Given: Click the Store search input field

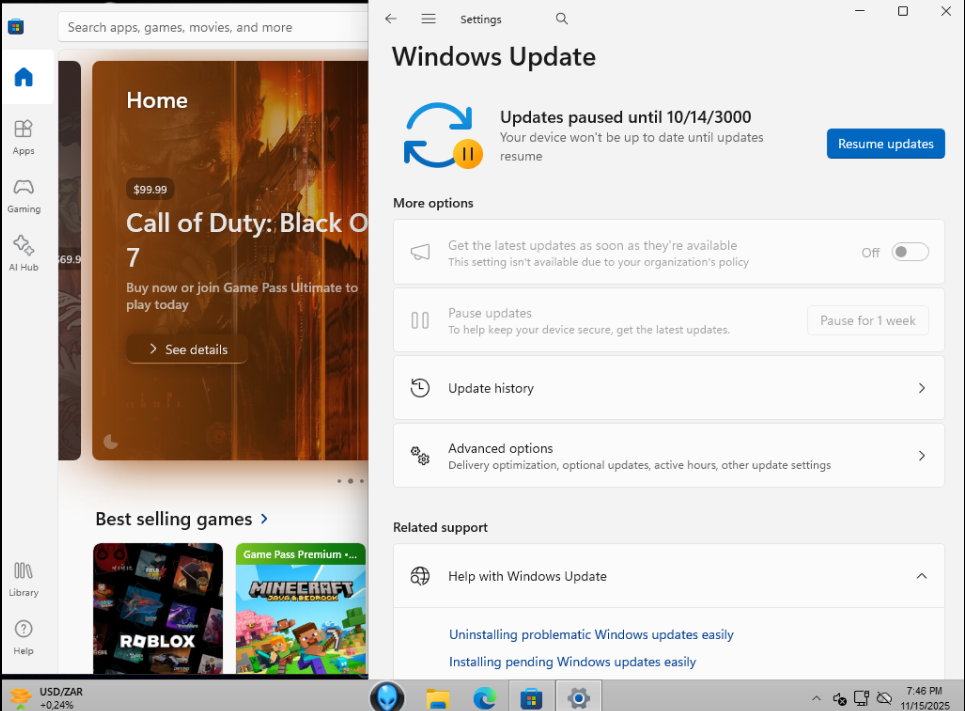Looking at the screenshot, I should (210, 27).
